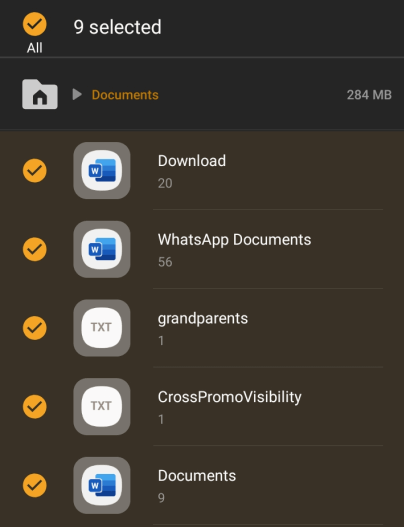Open the Documents breadcrumb path
Image resolution: width=404 pixels, height=527 pixels.
[x=125, y=95]
